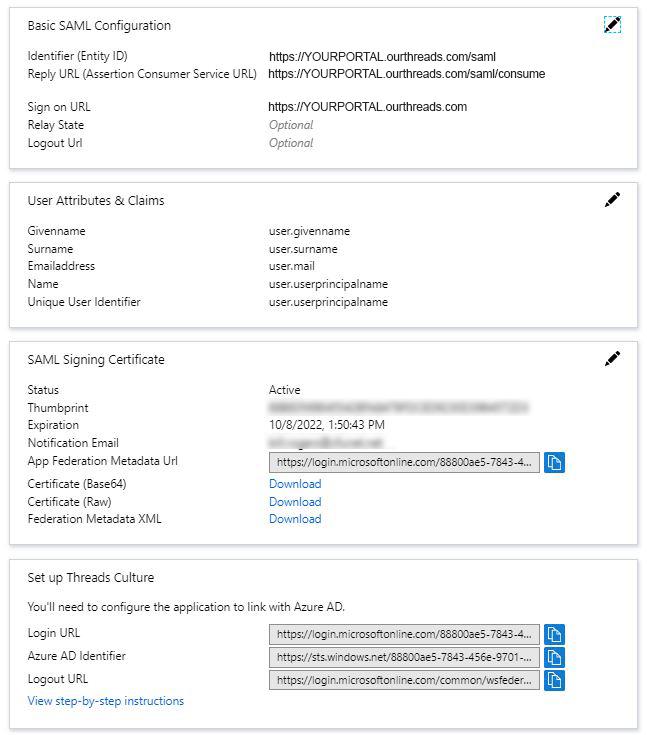Click the Givenname label
Viewport: 647px width, 735px height.
56,231
